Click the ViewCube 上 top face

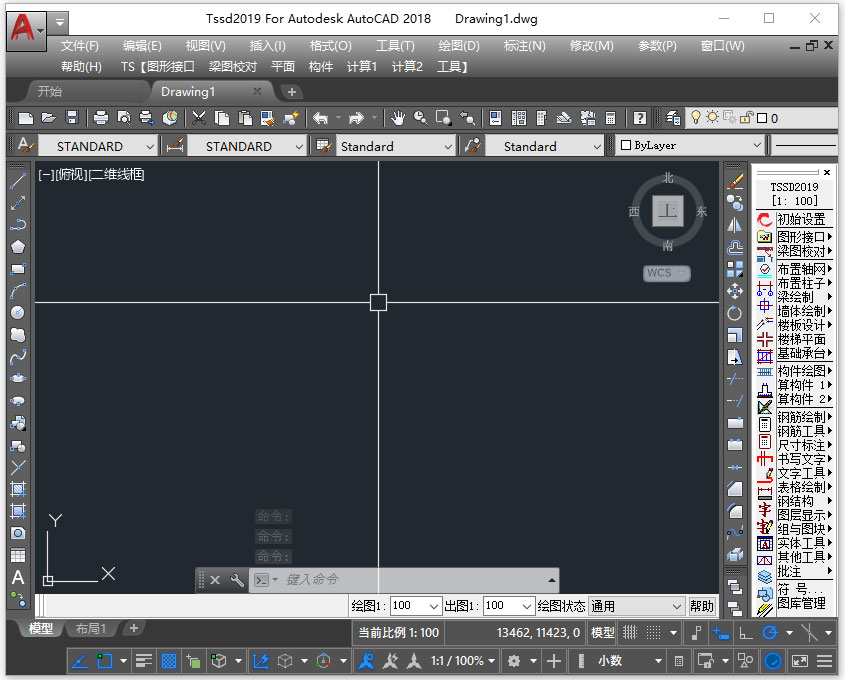[x=668, y=211]
